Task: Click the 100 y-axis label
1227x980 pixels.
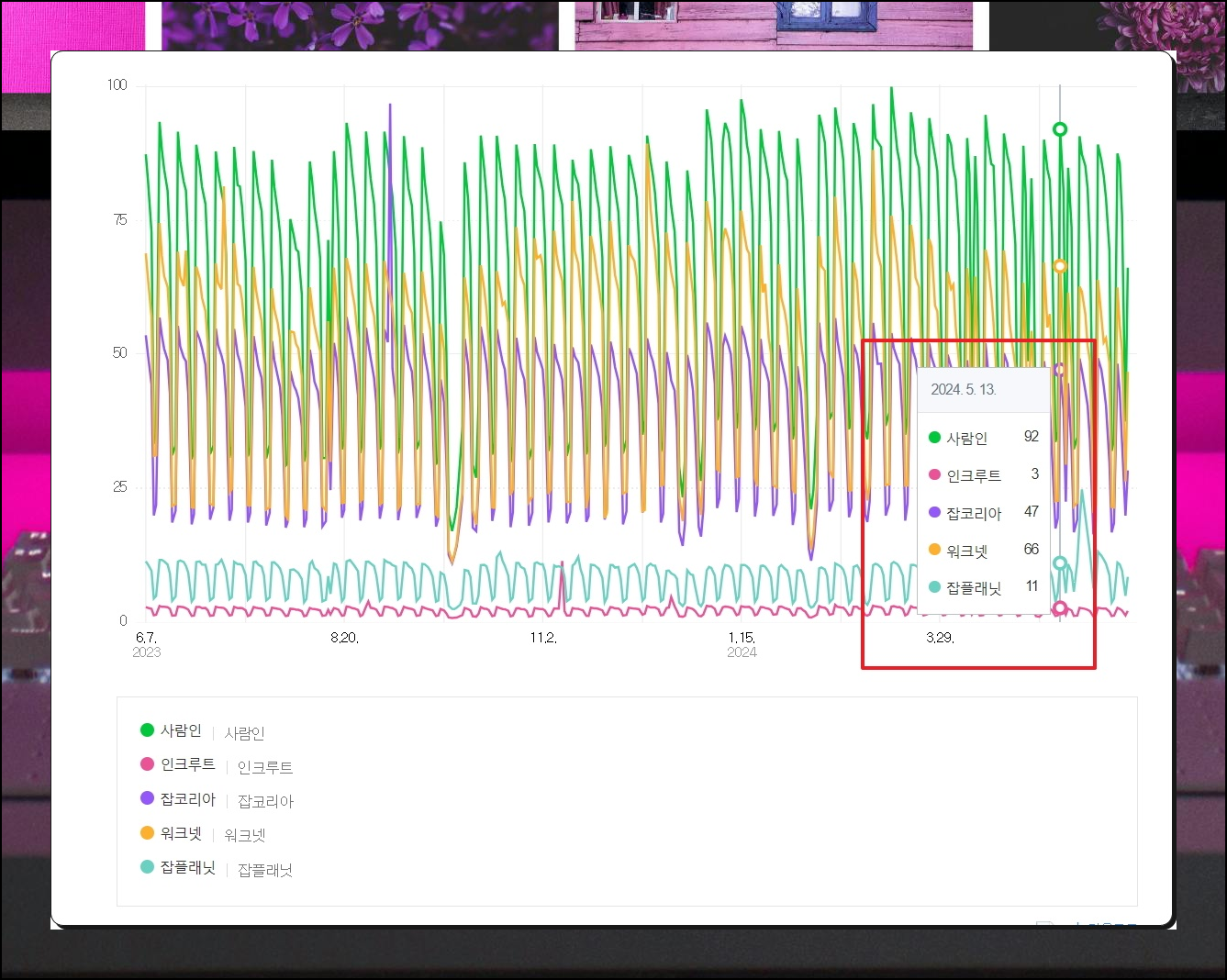Action: [x=117, y=85]
